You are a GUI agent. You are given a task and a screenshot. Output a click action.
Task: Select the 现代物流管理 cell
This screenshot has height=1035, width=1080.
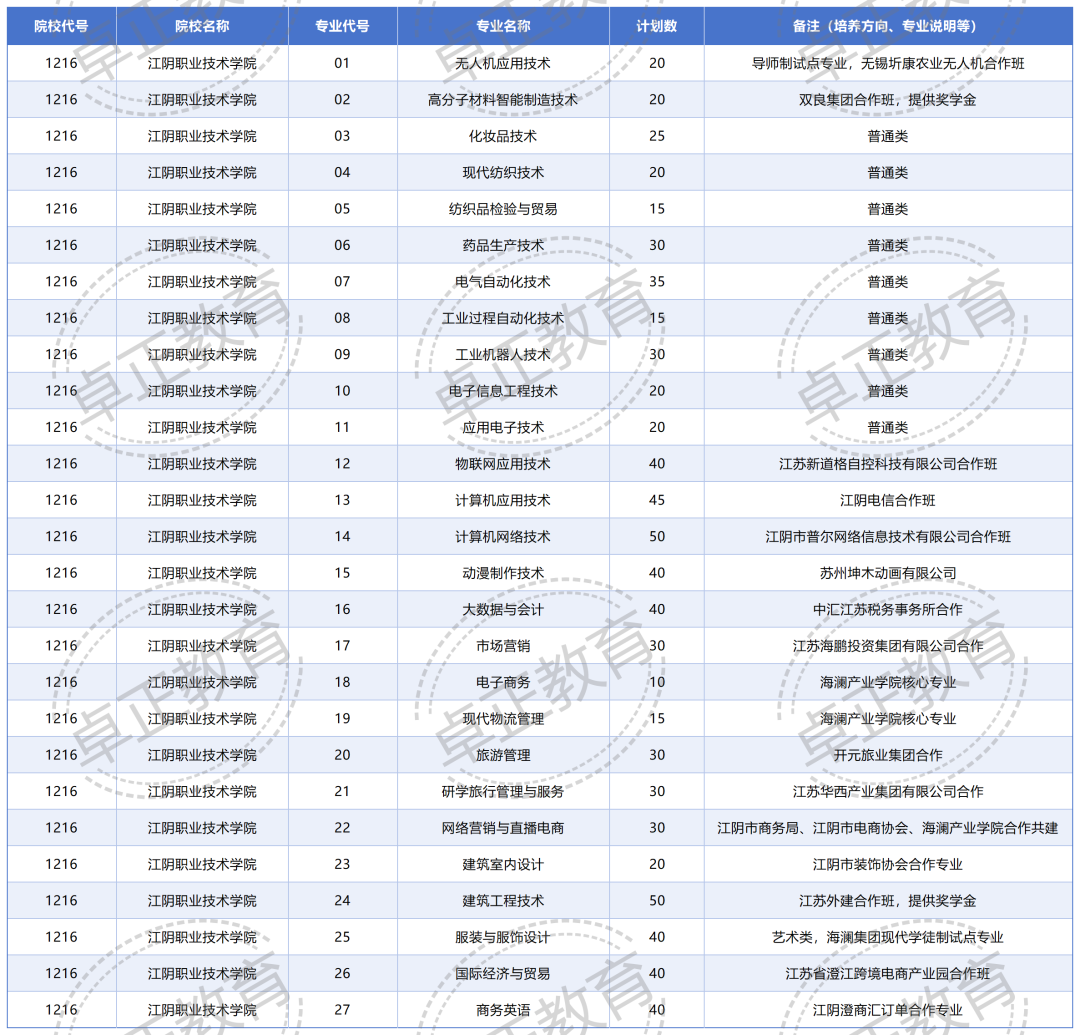coord(503,719)
